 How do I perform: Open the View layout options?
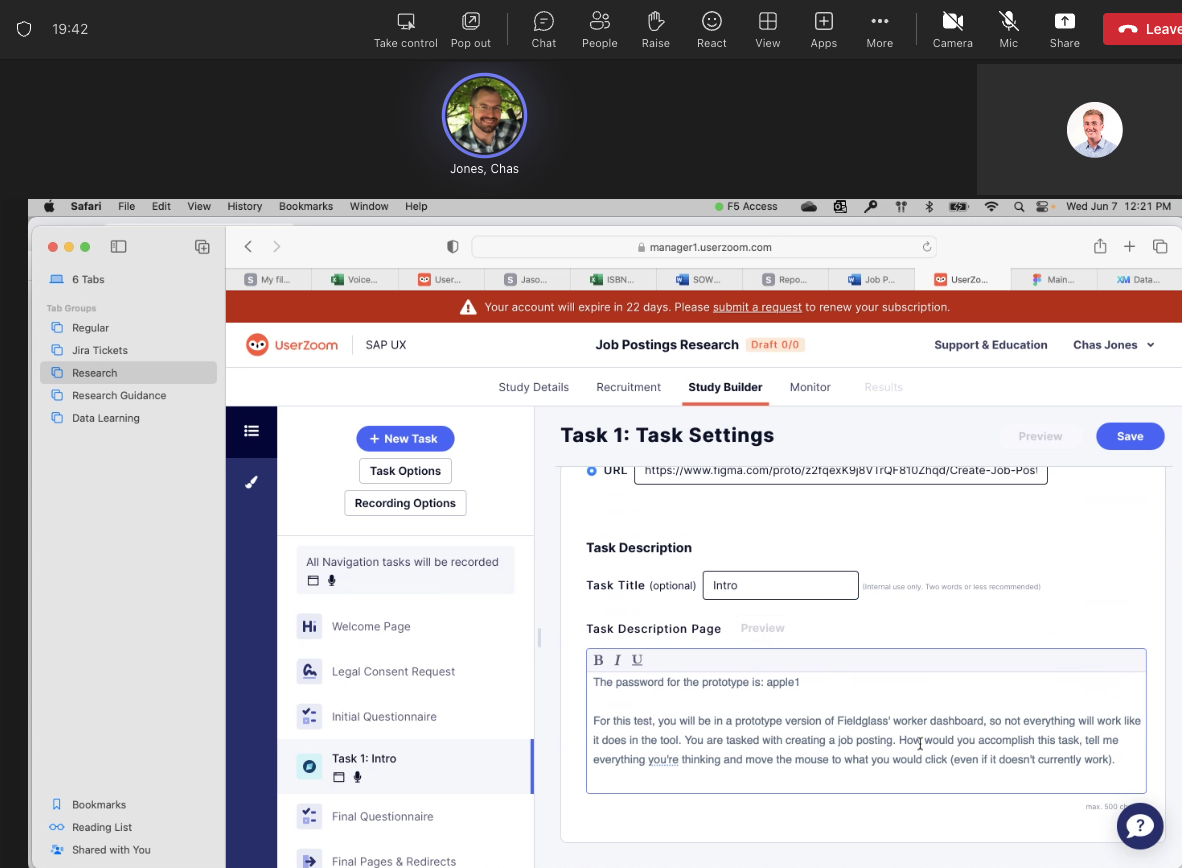767,29
